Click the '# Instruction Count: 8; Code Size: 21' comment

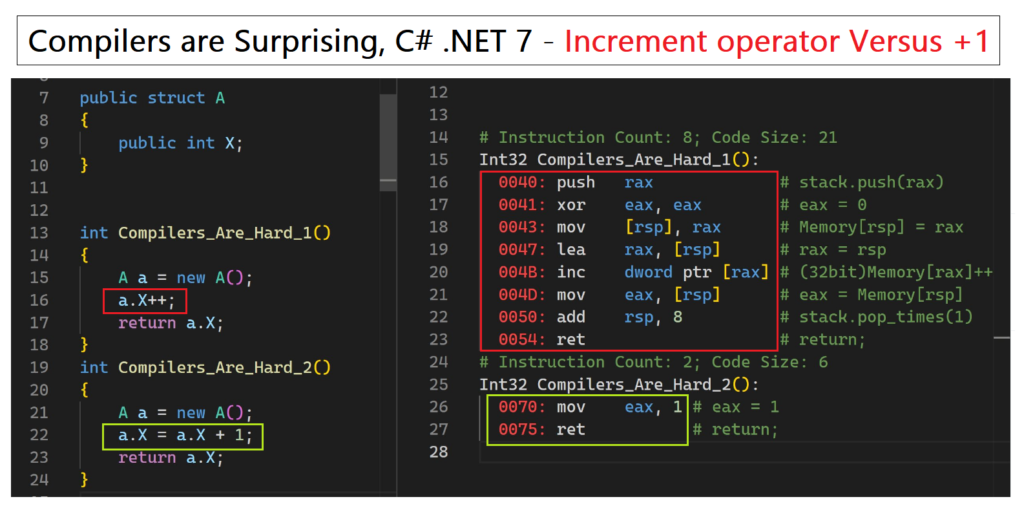tap(658, 138)
